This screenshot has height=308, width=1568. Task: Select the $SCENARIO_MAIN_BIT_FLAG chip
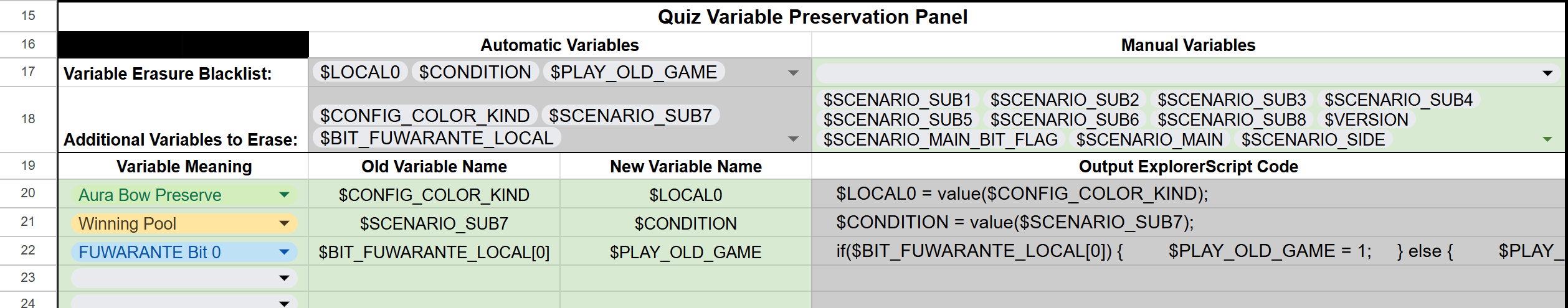(x=941, y=139)
